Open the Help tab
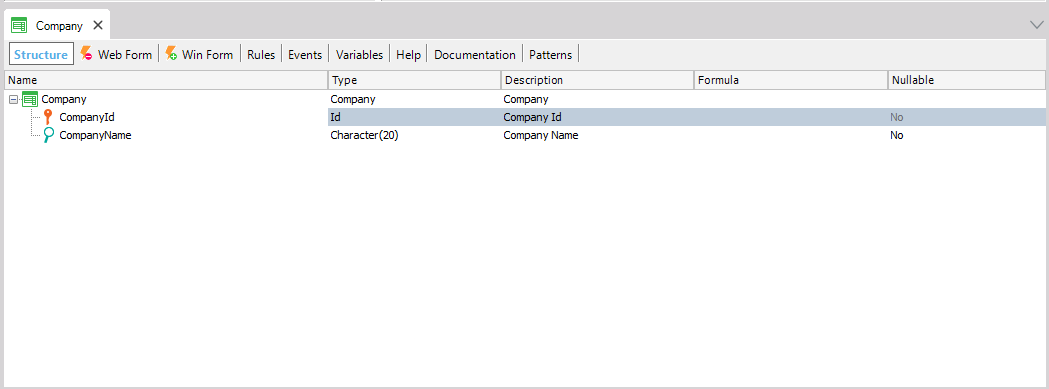The width and height of the screenshot is (1049, 389). (x=408, y=55)
